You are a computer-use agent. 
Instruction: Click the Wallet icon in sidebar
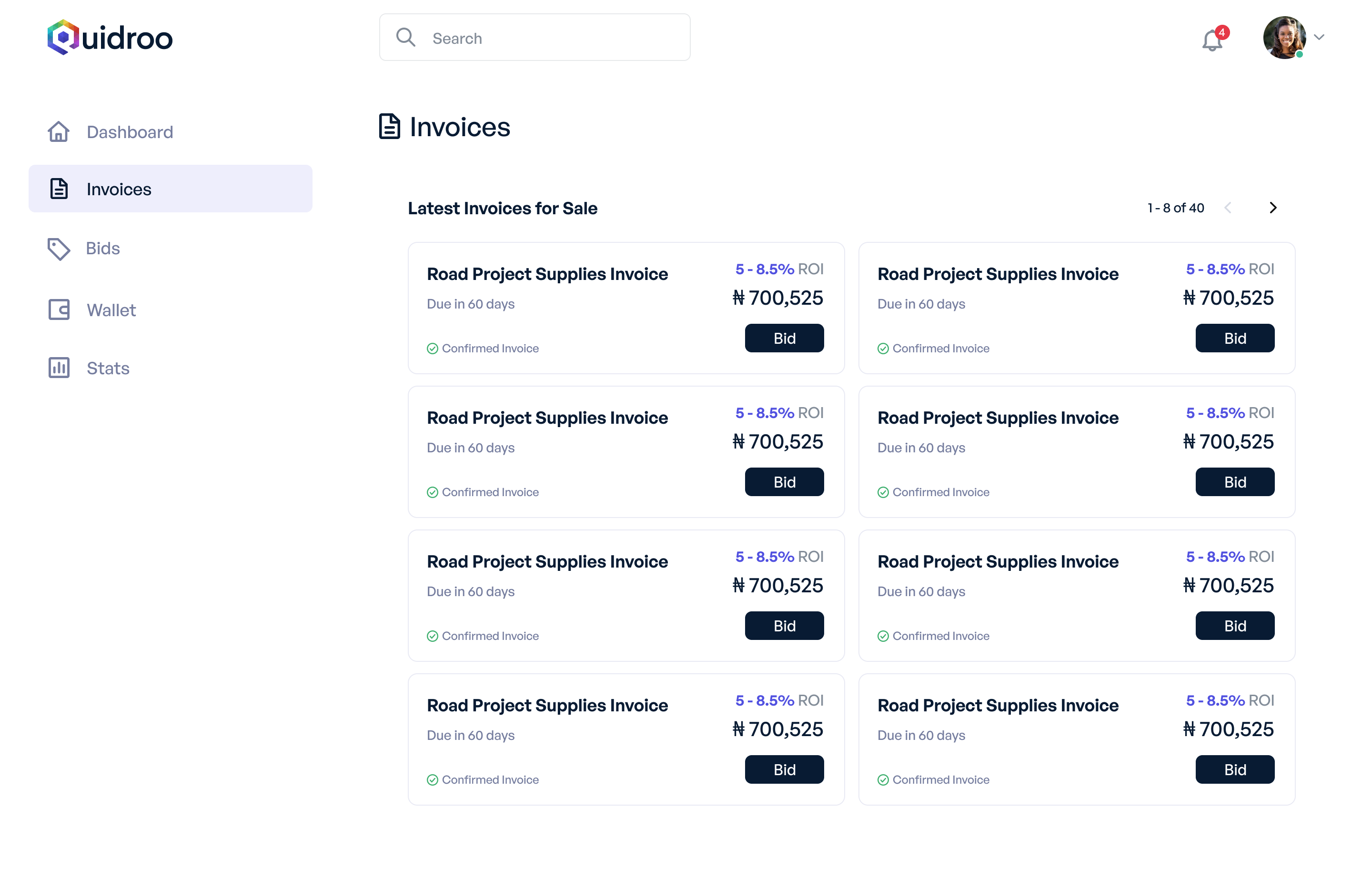click(x=59, y=309)
